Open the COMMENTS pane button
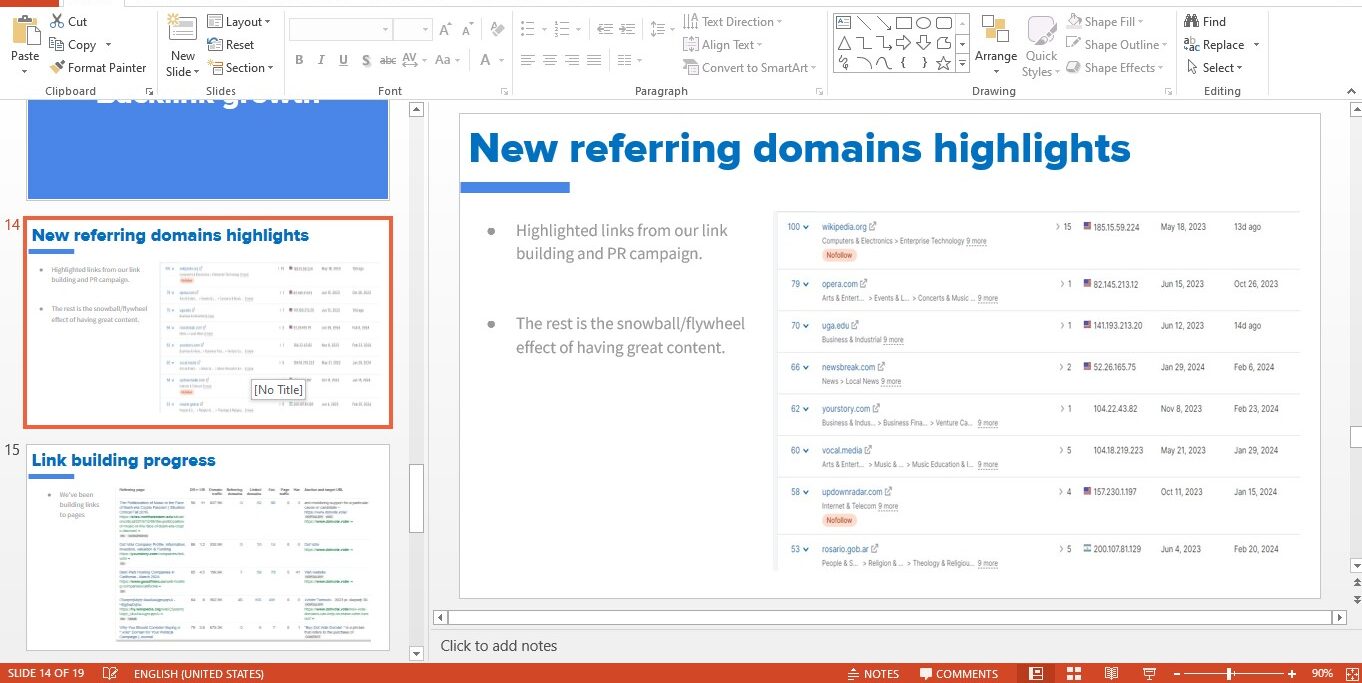This screenshot has width=1362, height=683. pyautogui.click(x=959, y=673)
